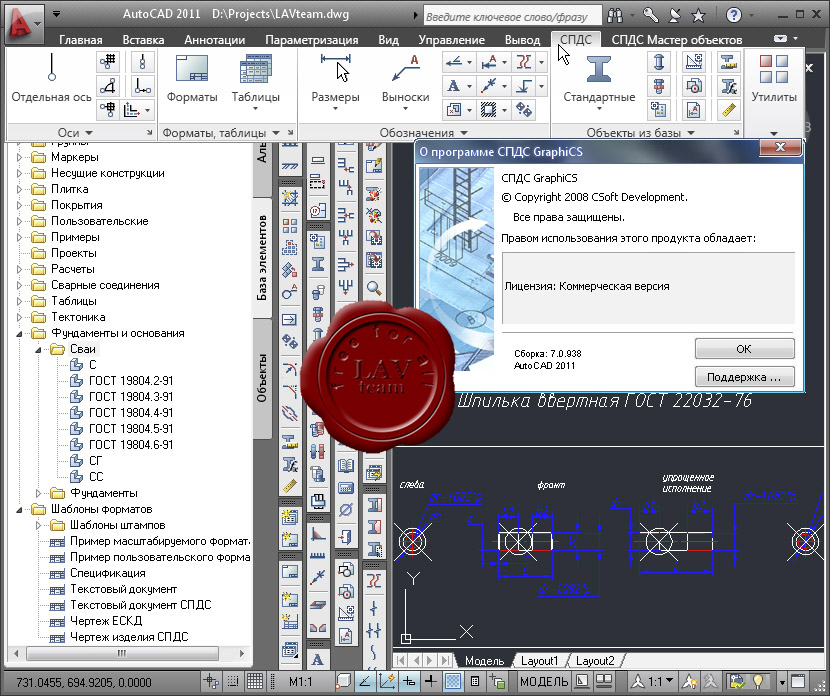The width and height of the screenshot is (830, 696).
Task: Switch to the Layout1 tab
Action: tap(539, 661)
